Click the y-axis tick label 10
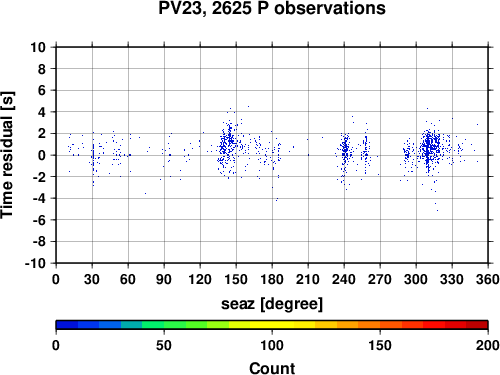The image size is (500, 375). point(38,47)
